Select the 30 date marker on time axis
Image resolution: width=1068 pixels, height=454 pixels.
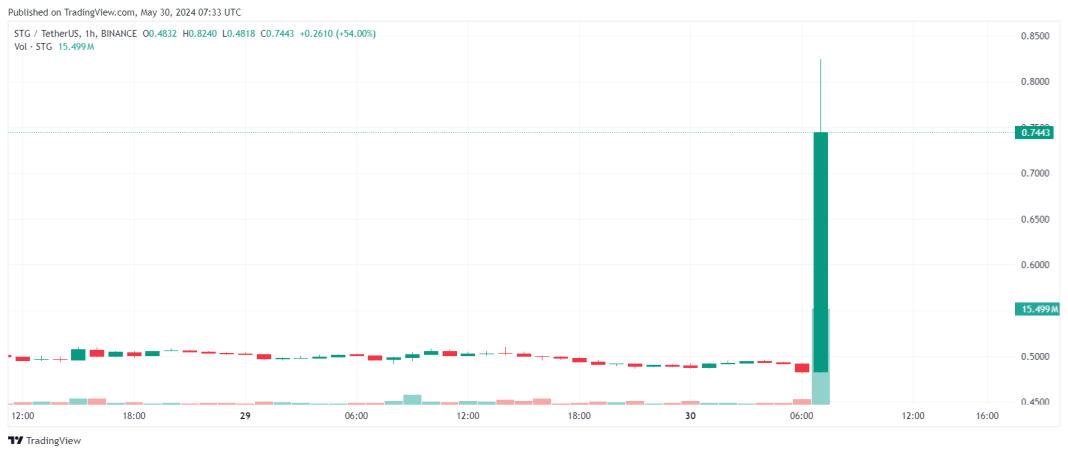689,415
